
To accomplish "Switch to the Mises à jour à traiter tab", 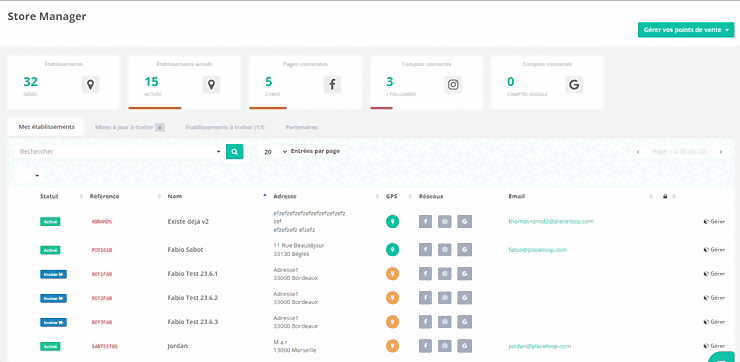I will pyautogui.click(x=129, y=127).
